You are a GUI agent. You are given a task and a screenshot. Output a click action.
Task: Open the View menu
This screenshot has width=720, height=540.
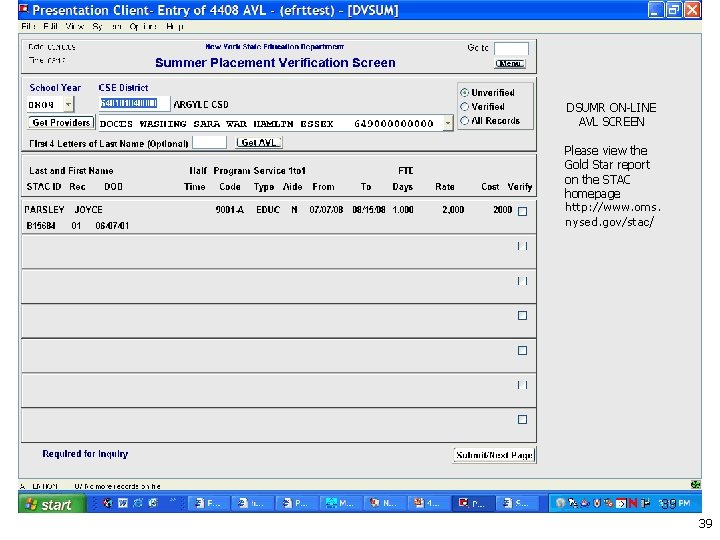74,27
